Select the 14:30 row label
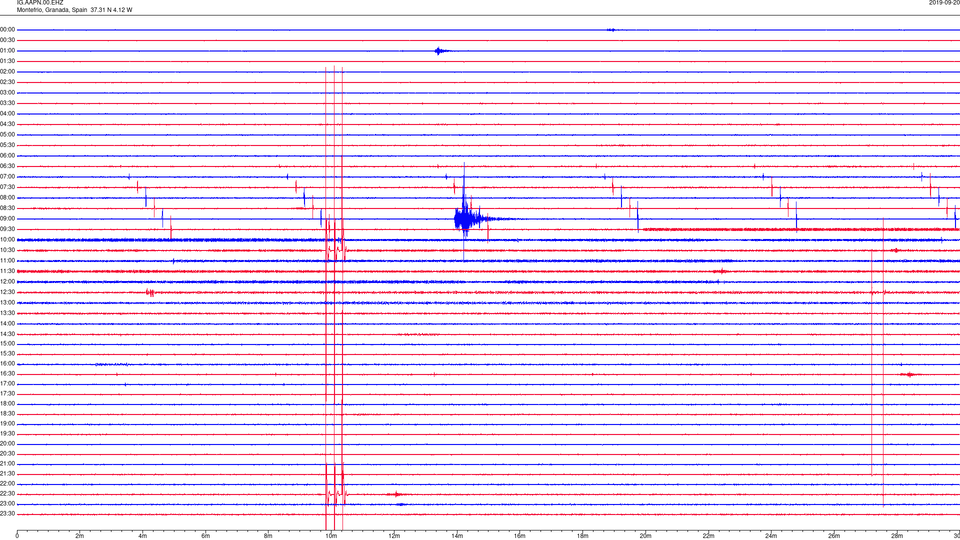Image resolution: width=960 pixels, height=540 pixels. pyautogui.click(x=8, y=334)
